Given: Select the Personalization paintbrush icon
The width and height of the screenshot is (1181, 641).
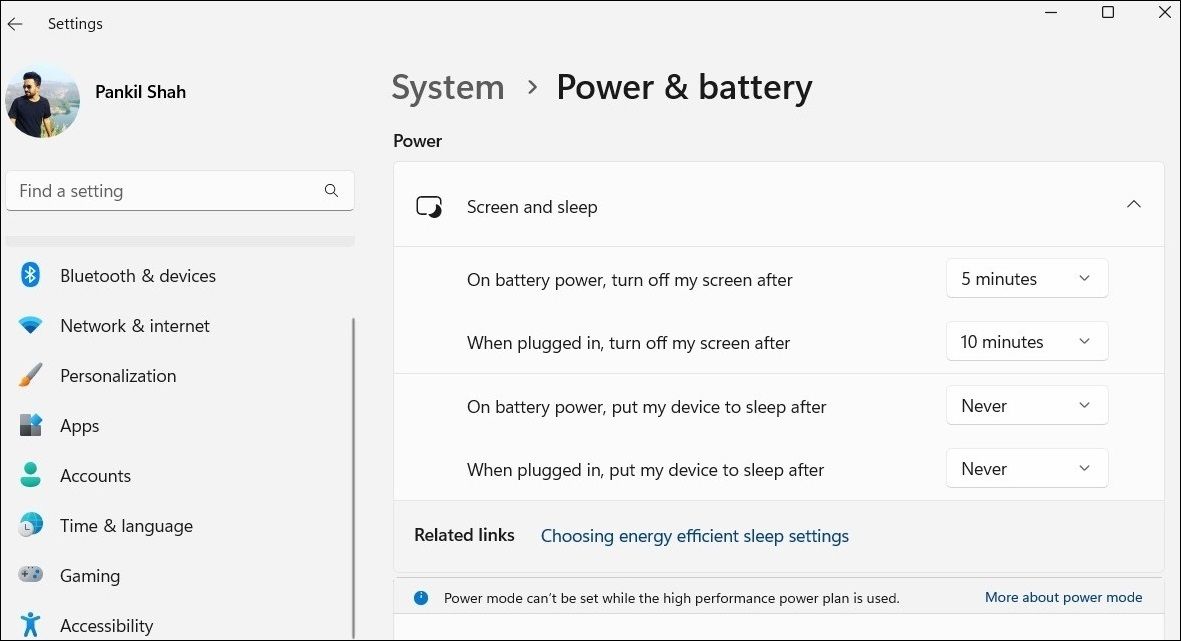Looking at the screenshot, I should (29, 375).
